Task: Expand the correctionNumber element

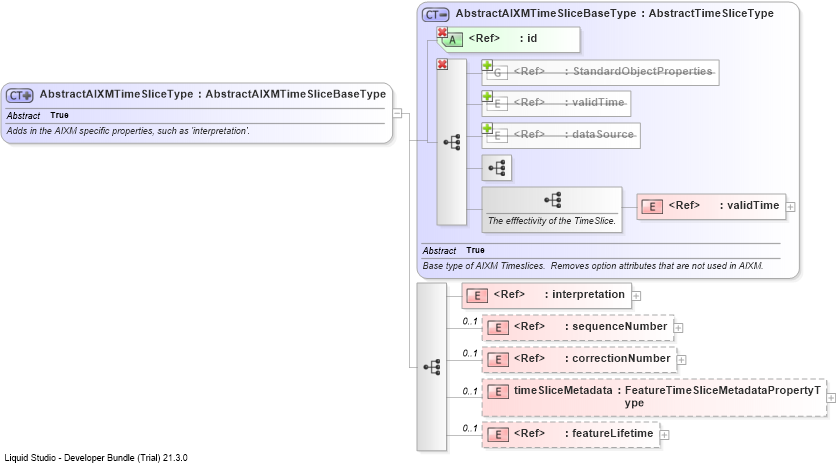Action: point(681,360)
